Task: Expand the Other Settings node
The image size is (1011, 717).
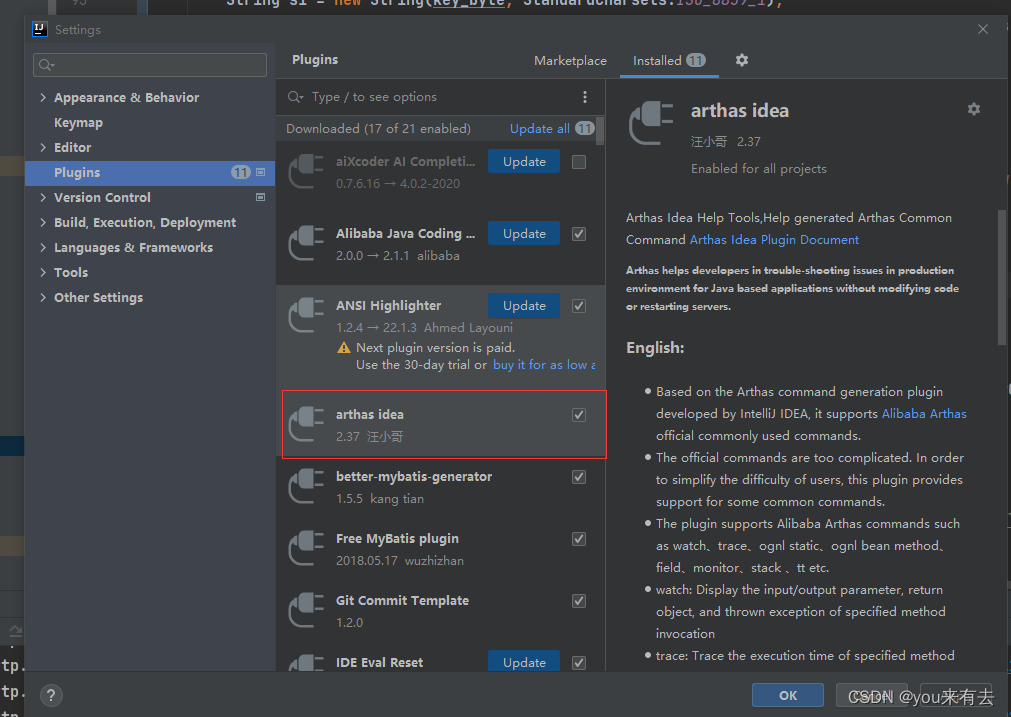Action: click(x=43, y=297)
